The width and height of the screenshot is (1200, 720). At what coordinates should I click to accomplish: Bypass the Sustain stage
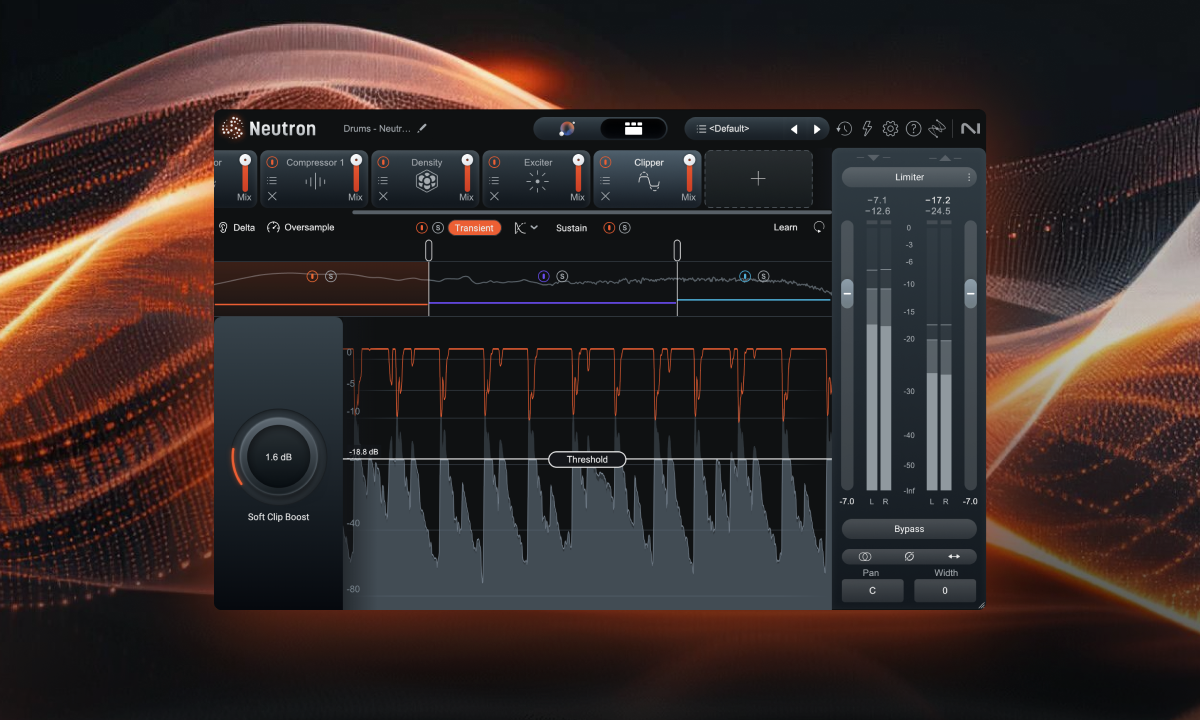[x=609, y=228]
